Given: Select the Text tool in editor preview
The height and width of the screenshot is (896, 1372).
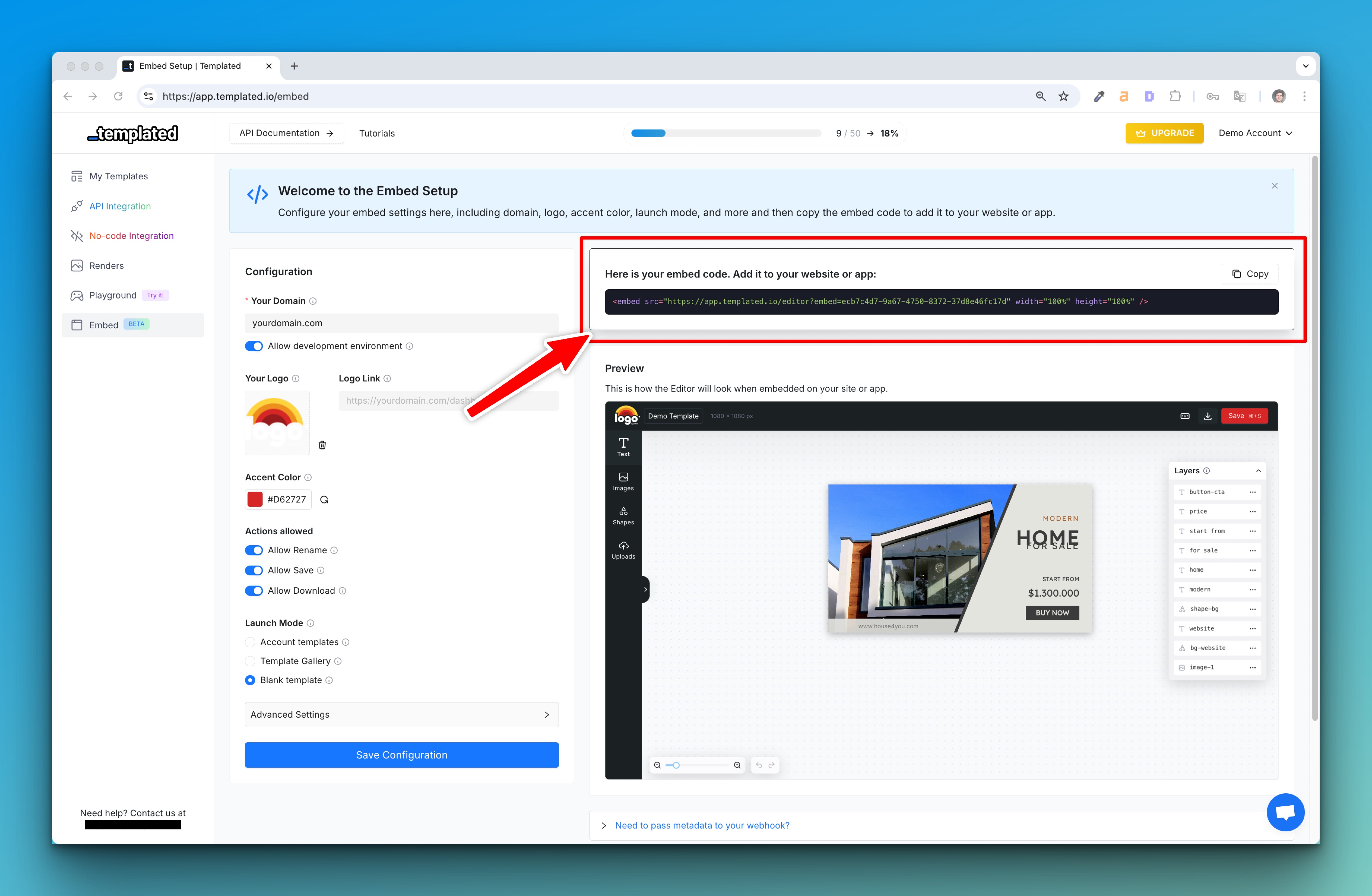Looking at the screenshot, I should pos(623,446).
